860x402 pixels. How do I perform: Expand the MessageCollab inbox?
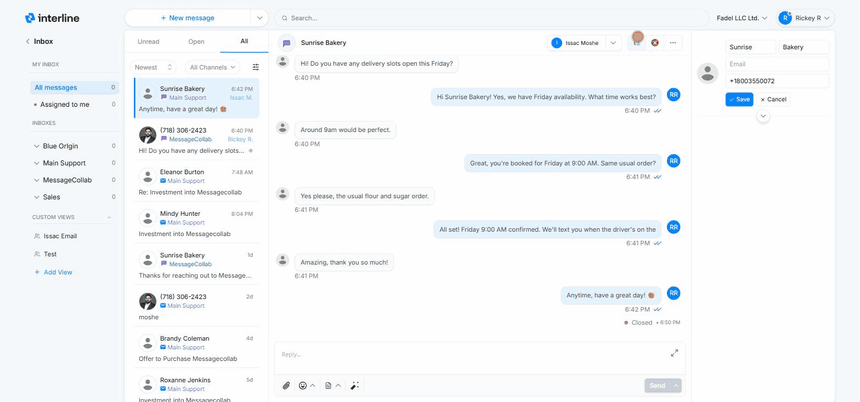(36, 180)
